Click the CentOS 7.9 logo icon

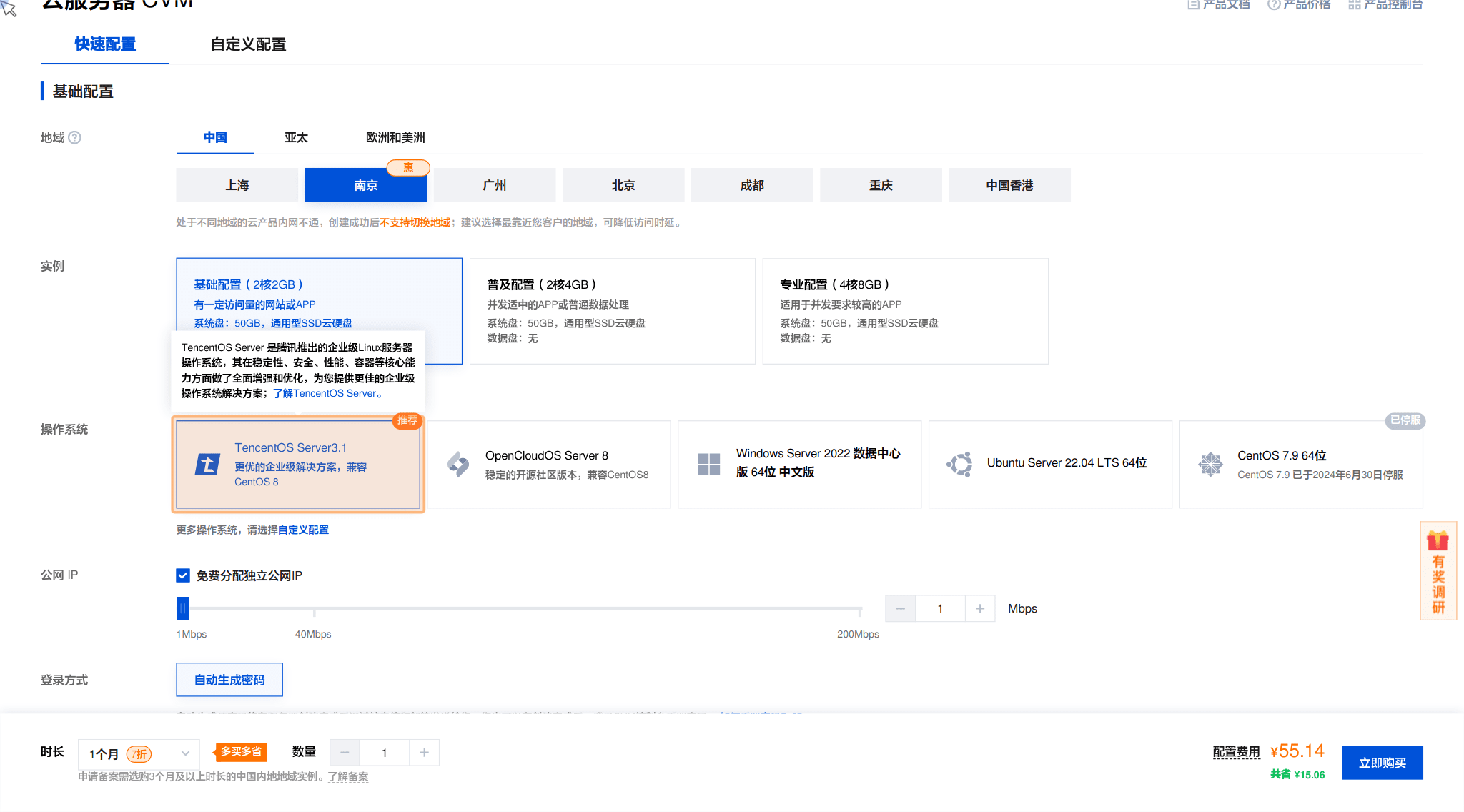click(1210, 465)
